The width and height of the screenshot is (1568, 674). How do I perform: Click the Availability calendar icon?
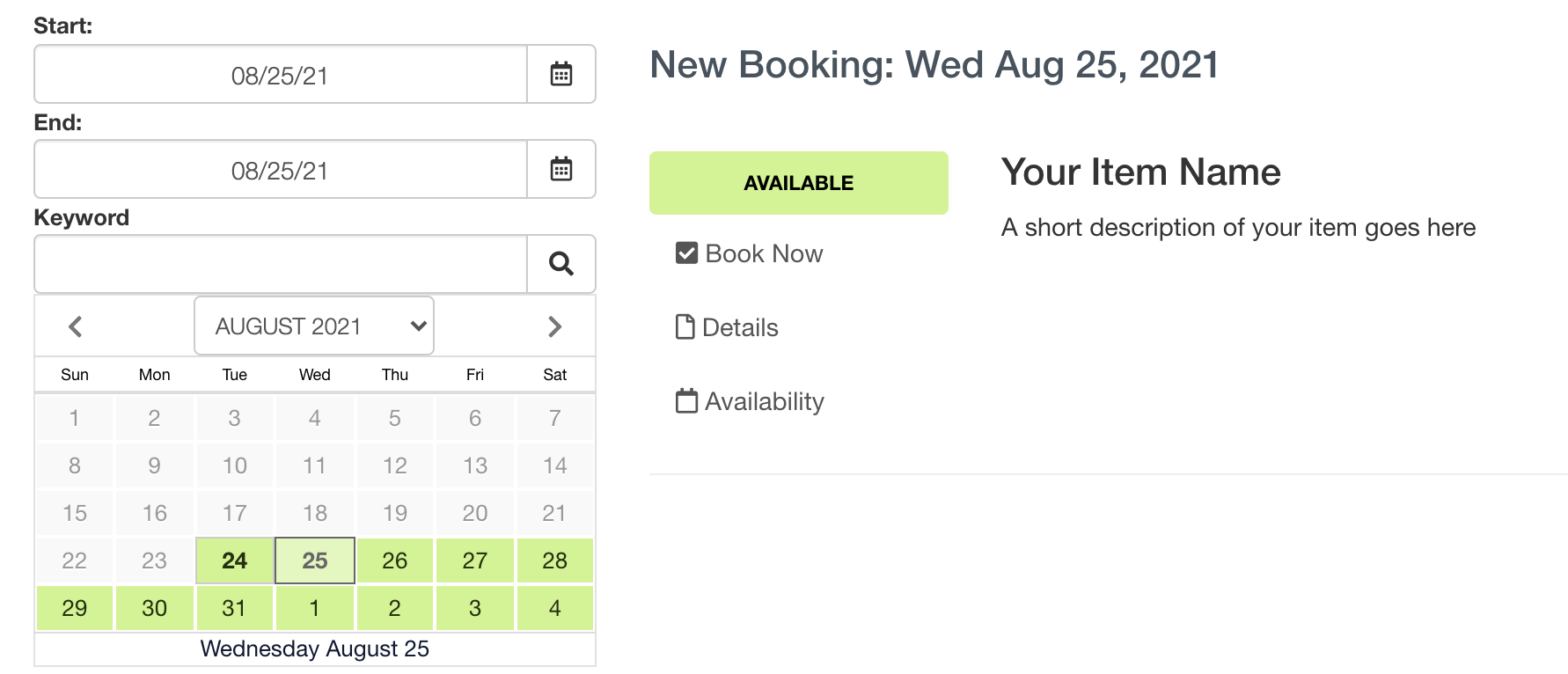pyautogui.click(x=685, y=401)
